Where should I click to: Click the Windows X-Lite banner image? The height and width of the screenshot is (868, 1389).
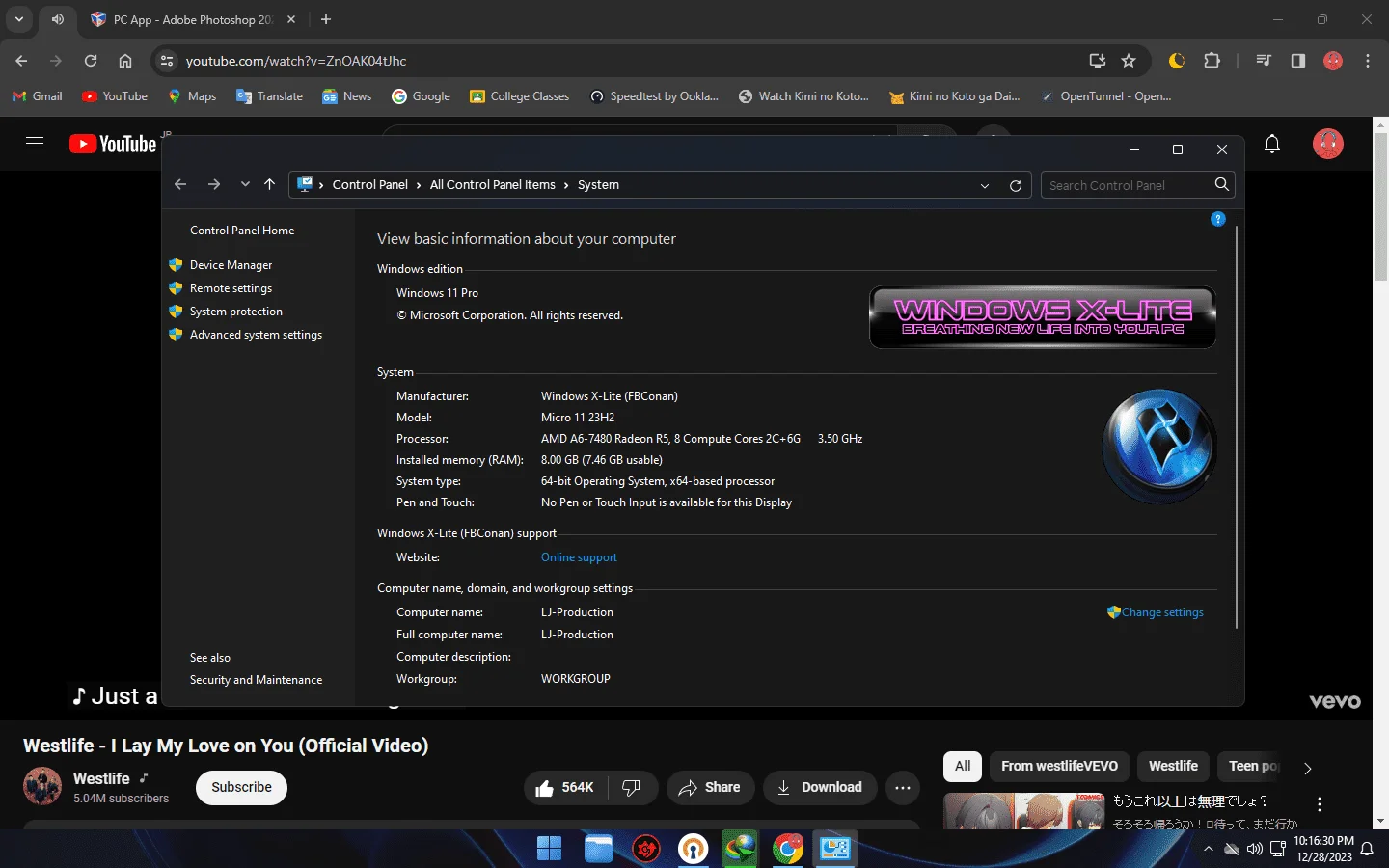(x=1043, y=317)
